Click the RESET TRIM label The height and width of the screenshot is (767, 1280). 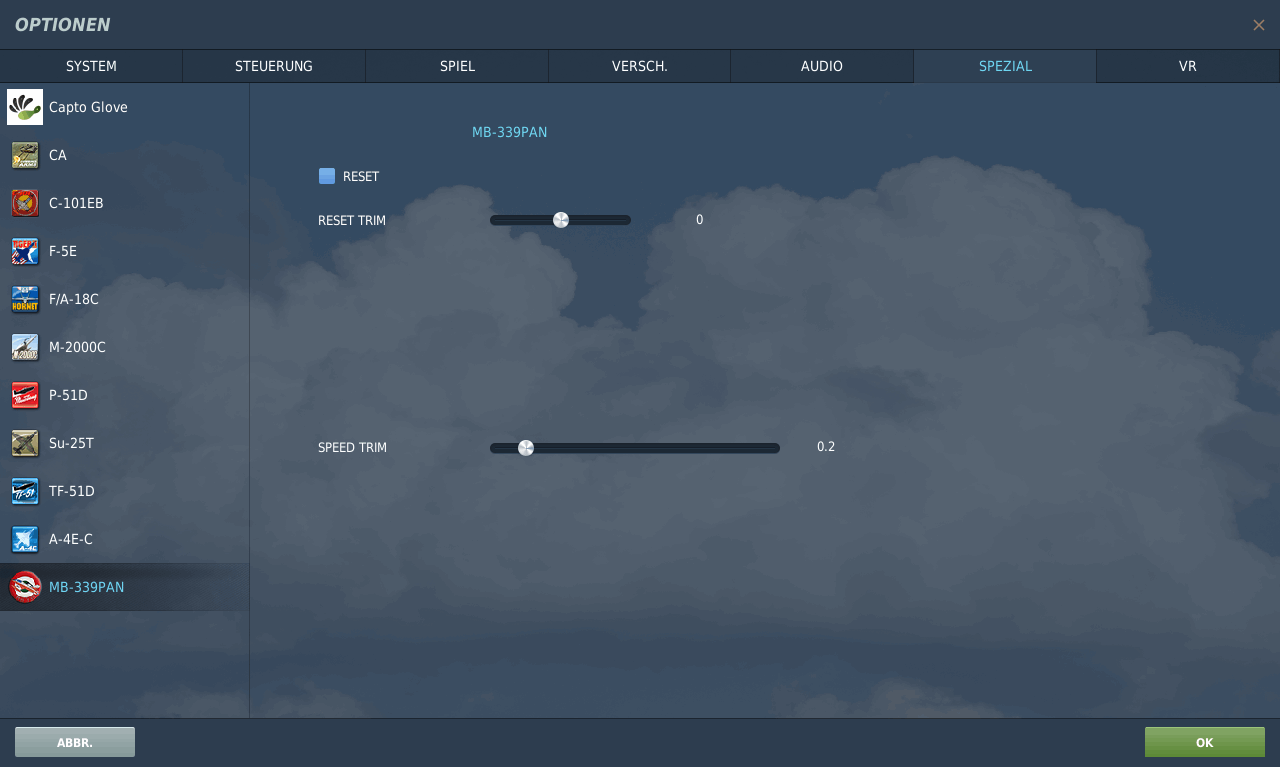point(352,220)
